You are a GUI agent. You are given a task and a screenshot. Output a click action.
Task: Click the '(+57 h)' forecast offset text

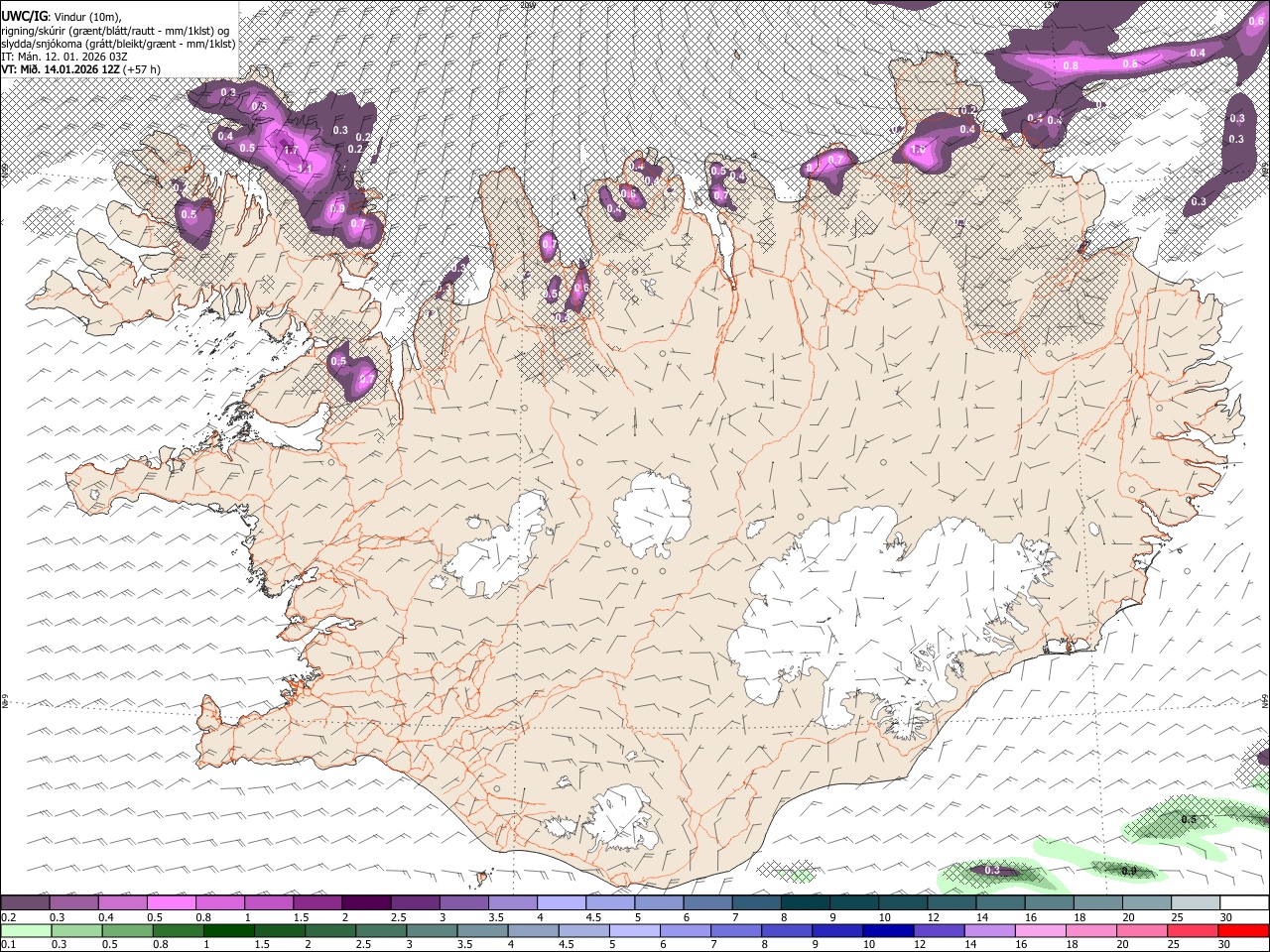coord(142,69)
